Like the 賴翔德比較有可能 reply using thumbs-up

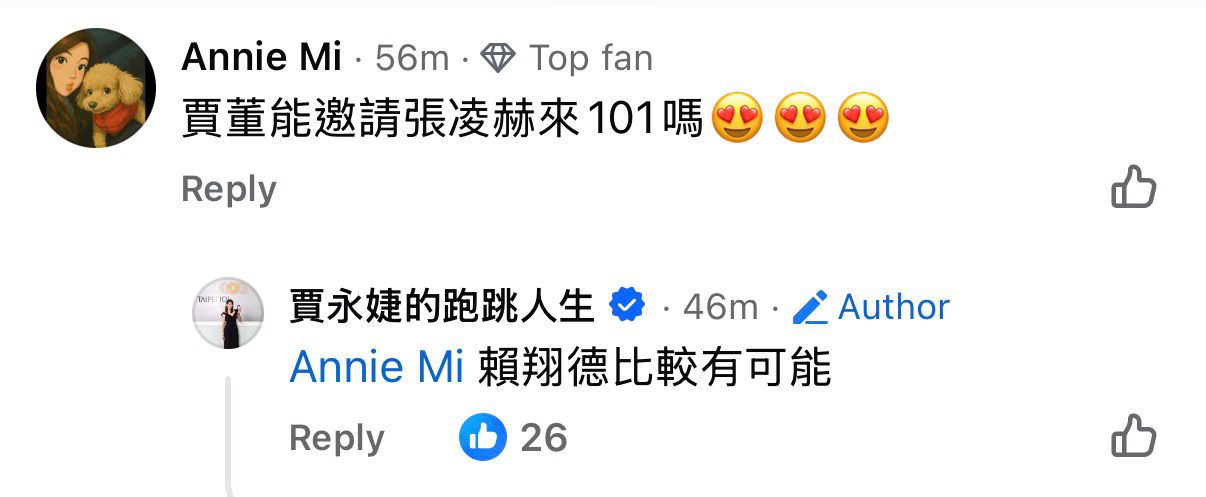(1133, 436)
